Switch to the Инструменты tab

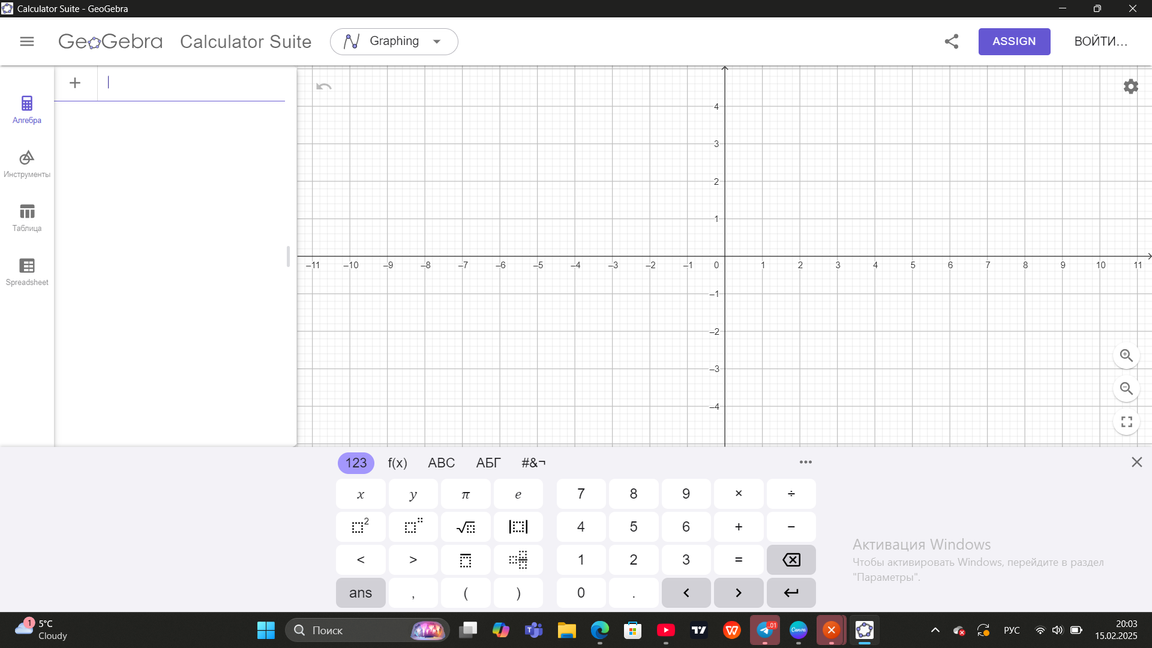pos(27,164)
